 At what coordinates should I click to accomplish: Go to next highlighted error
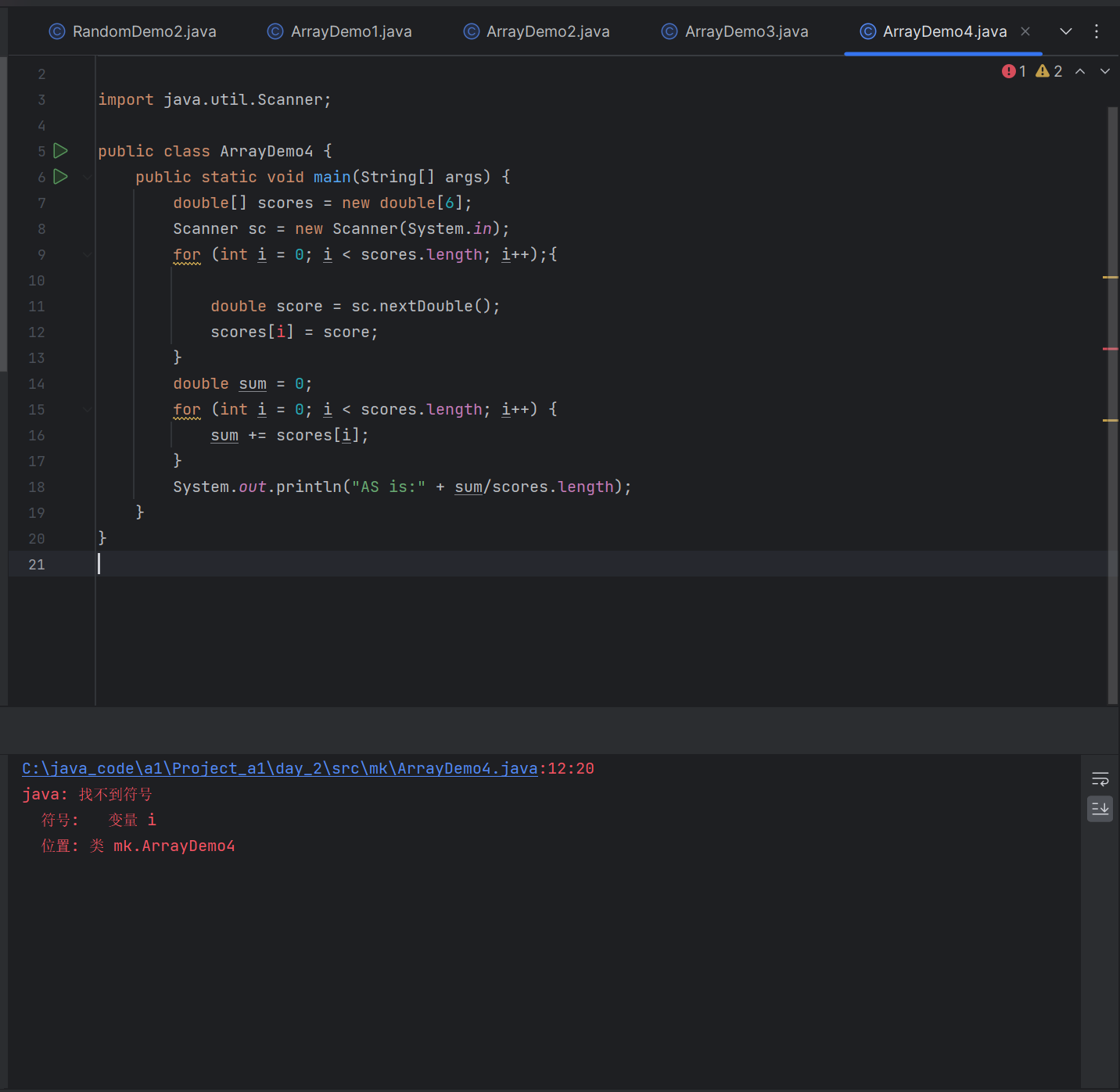[1105, 71]
